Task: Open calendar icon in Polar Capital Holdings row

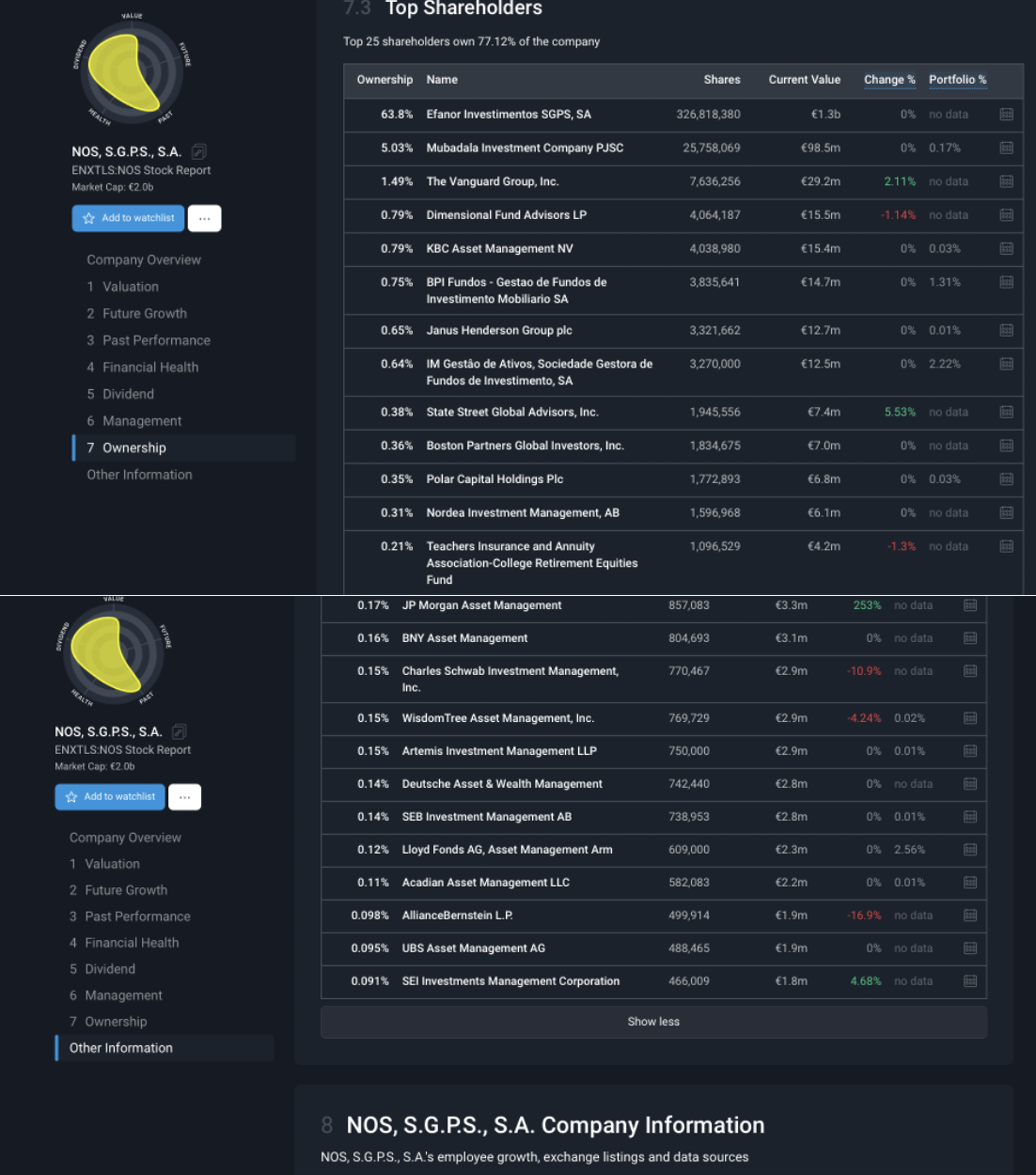Action: click(1006, 479)
